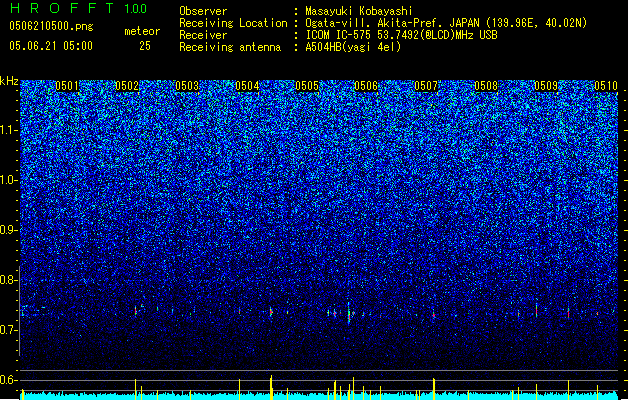The height and width of the screenshot is (400, 629).
Task: Click the 0508 time marker
Action: coord(486,86)
